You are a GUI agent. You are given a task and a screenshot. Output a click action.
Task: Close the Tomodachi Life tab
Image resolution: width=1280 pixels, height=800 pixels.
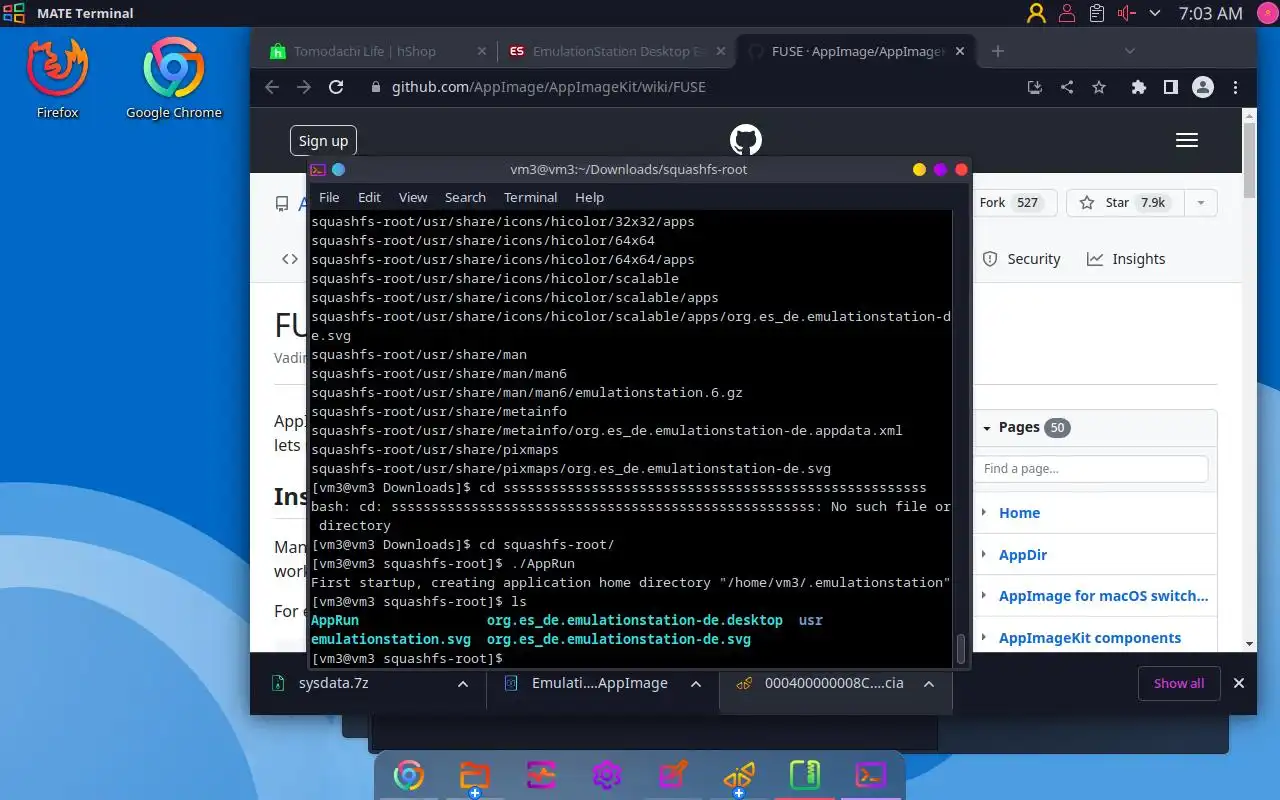(x=482, y=51)
